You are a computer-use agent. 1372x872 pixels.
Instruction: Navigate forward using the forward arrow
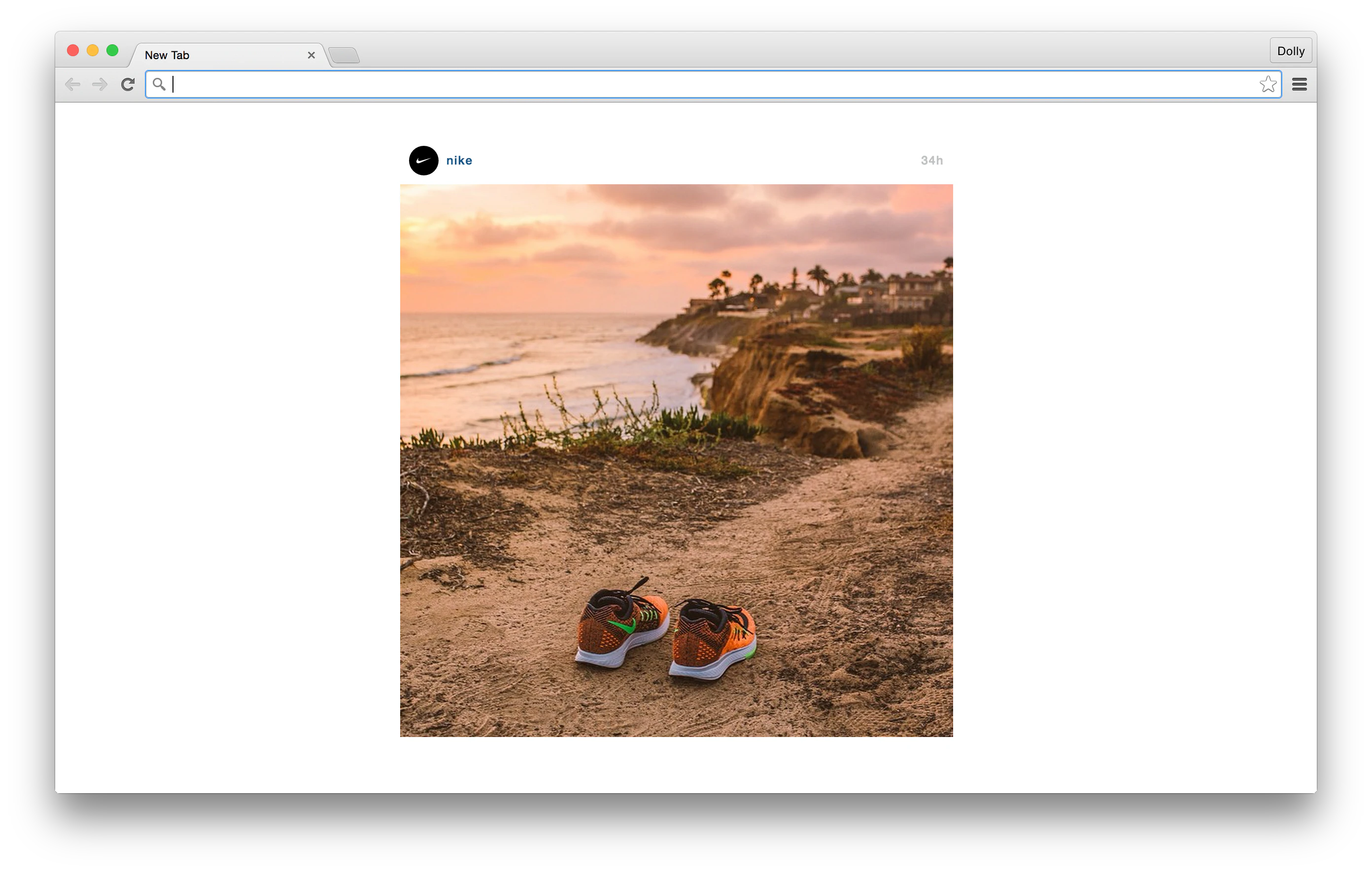point(100,84)
